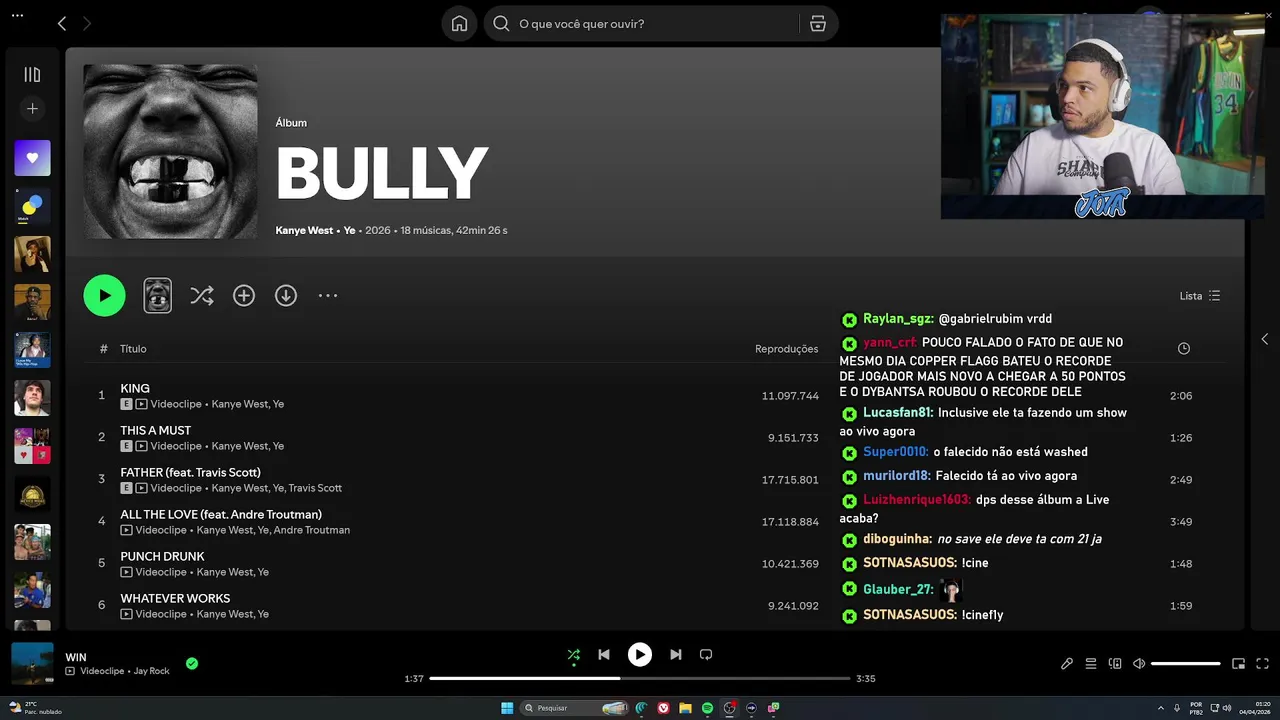The image size is (1280, 720).
Task: Open lyrics with microphone icon
Action: 1067,663
